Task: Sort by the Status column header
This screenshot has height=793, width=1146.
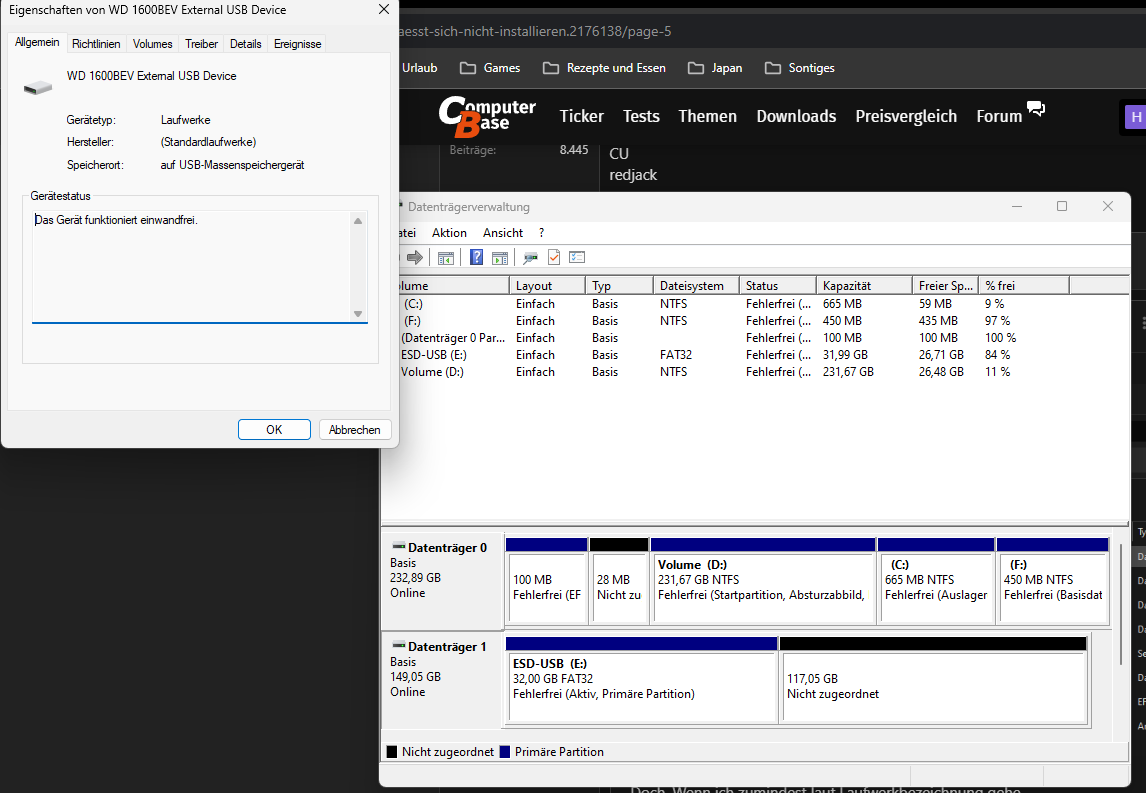Action: [x=778, y=286]
